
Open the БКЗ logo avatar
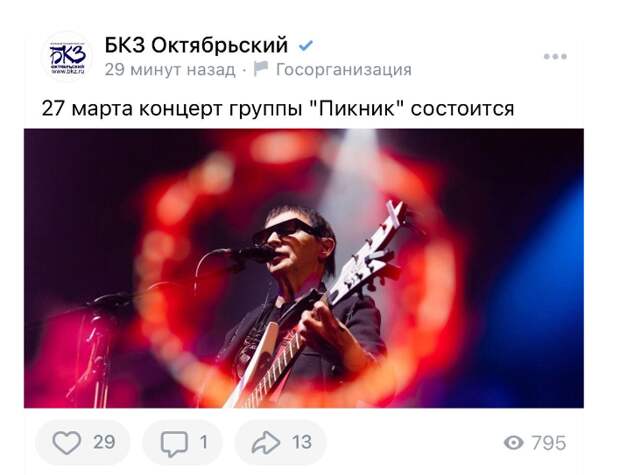pyautogui.click(x=67, y=57)
